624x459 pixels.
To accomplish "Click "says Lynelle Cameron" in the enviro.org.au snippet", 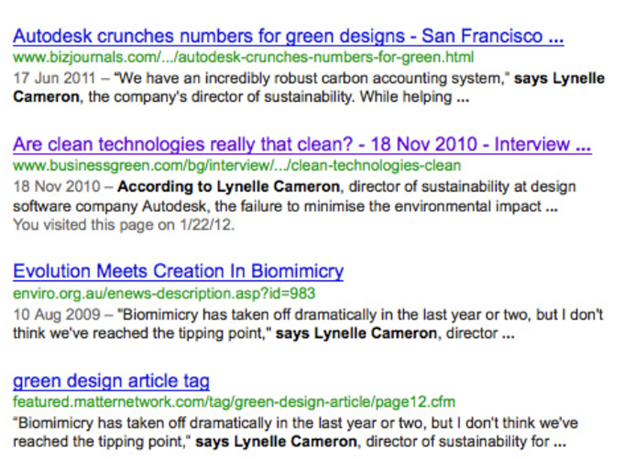I will click(356, 333).
